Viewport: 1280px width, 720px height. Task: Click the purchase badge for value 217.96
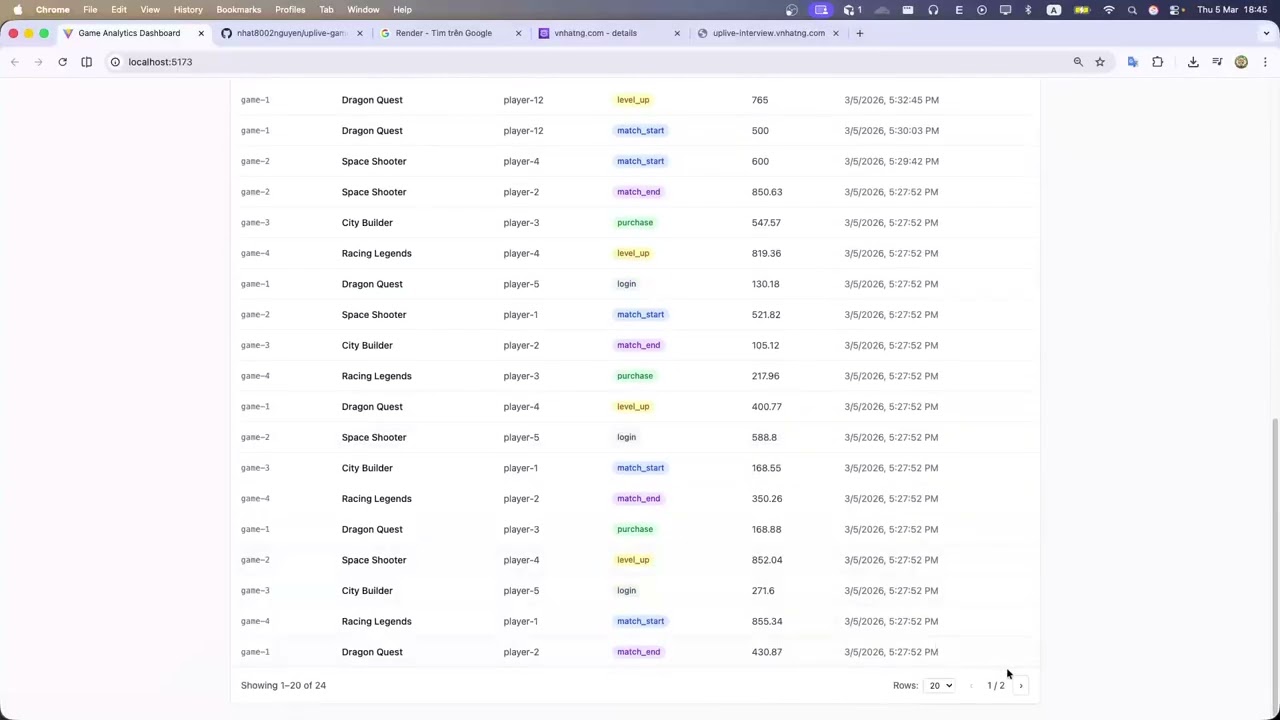point(635,376)
